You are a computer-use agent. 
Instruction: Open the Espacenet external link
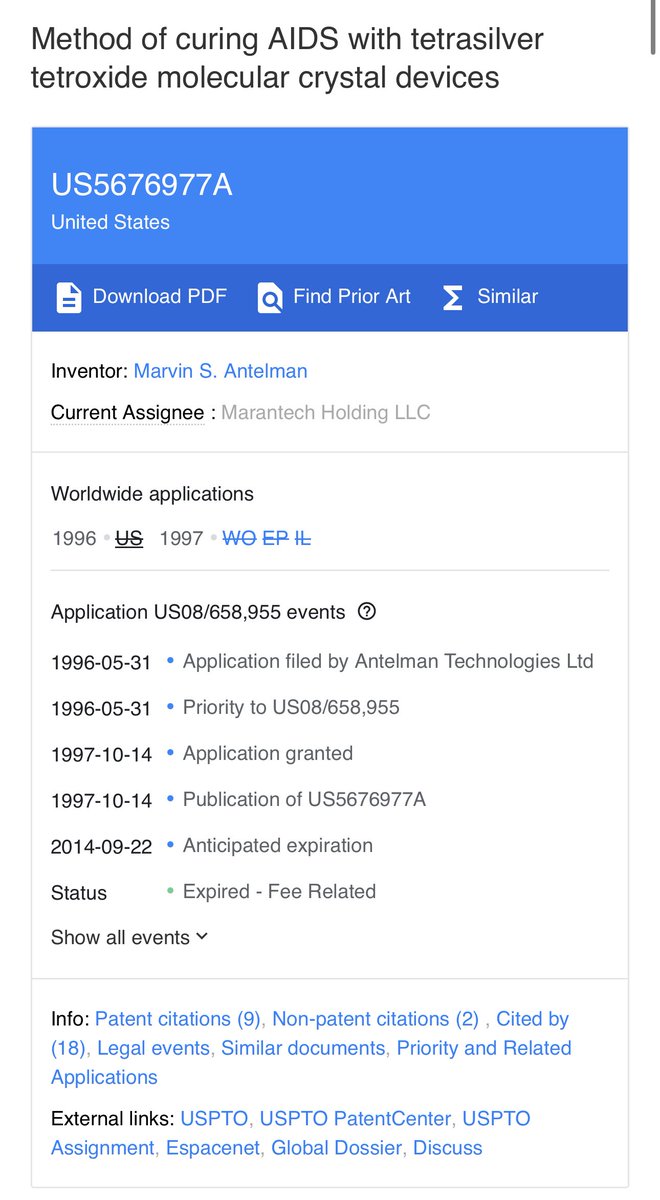point(212,1148)
